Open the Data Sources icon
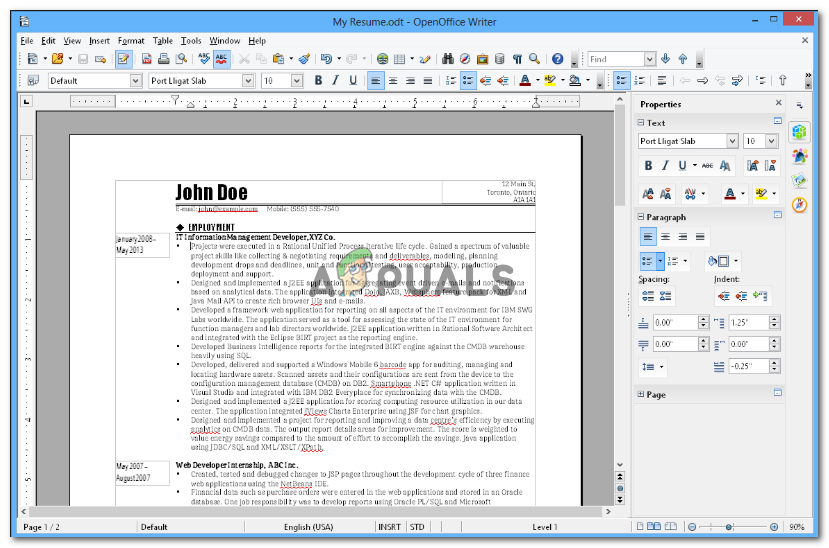The width and height of the screenshot is (829, 548). (500, 59)
